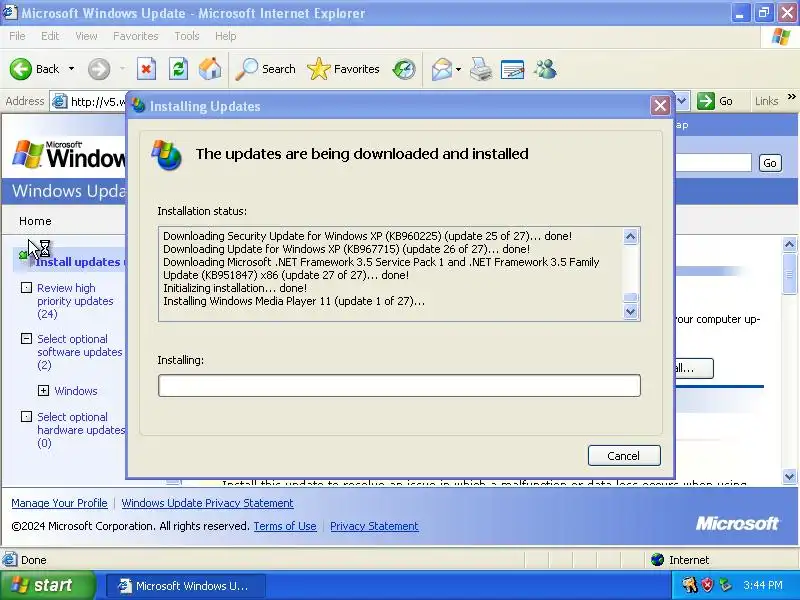
Task: Click the Home link in sidebar
Action: (35, 221)
